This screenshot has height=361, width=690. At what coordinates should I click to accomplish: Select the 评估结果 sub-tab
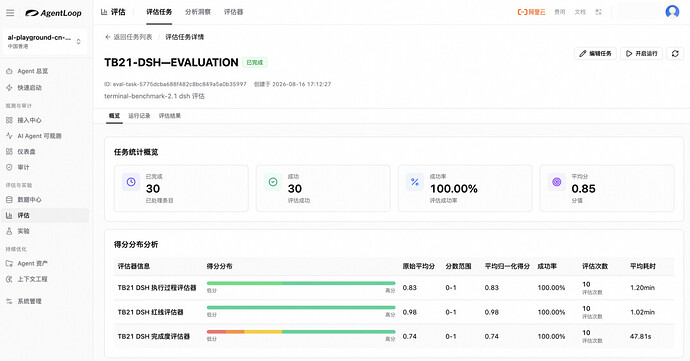[170, 116]
